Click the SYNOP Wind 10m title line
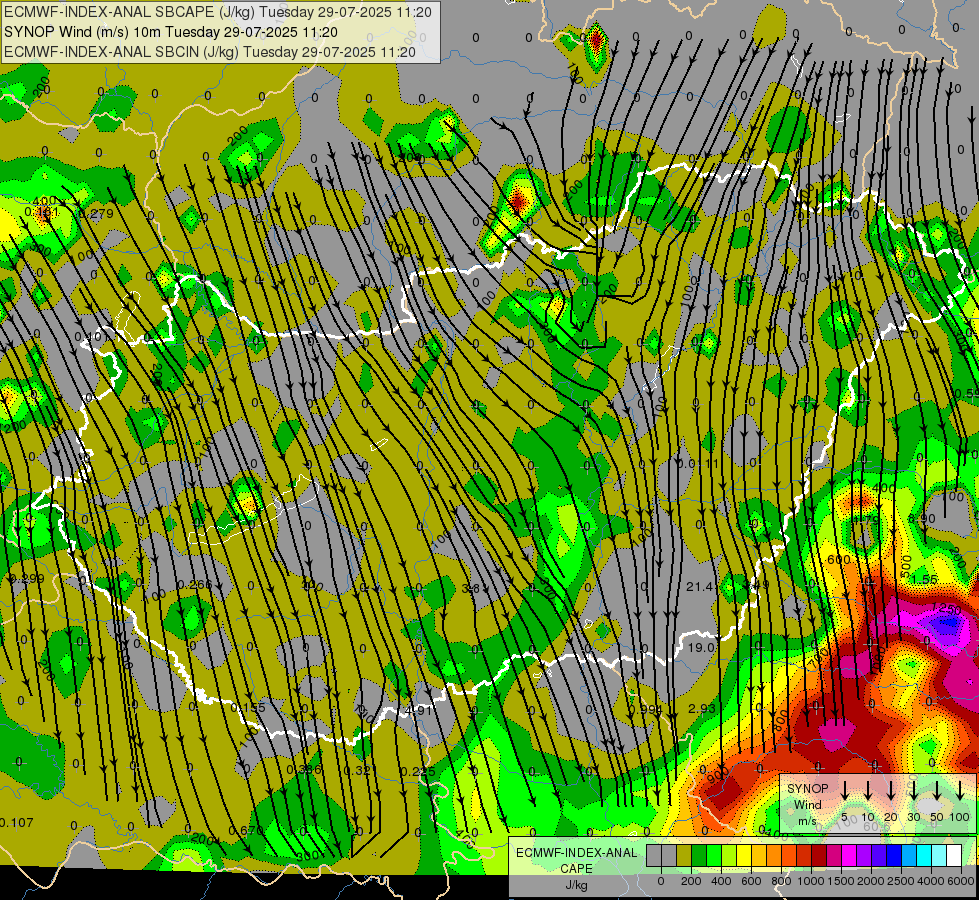The width and height of the screenshot is (979, 900). pos(170,32)
